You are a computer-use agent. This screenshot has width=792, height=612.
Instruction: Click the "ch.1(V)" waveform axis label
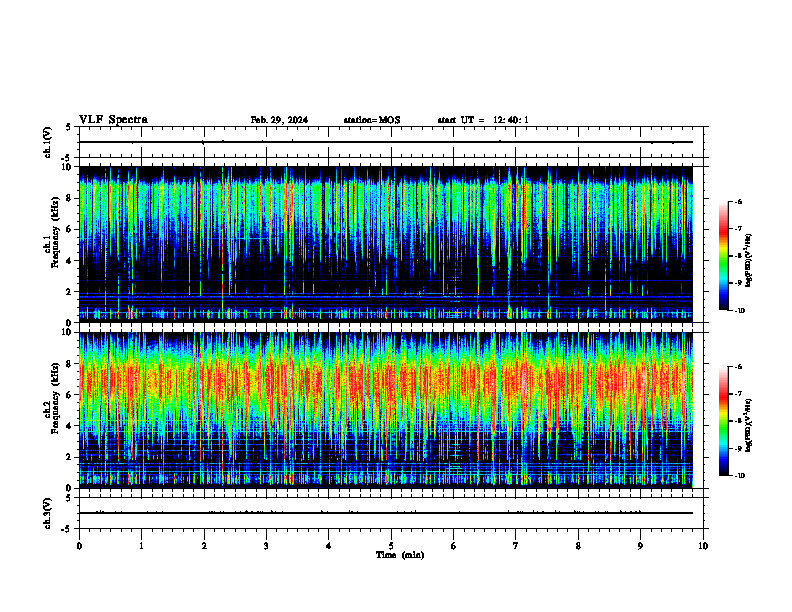48,142
